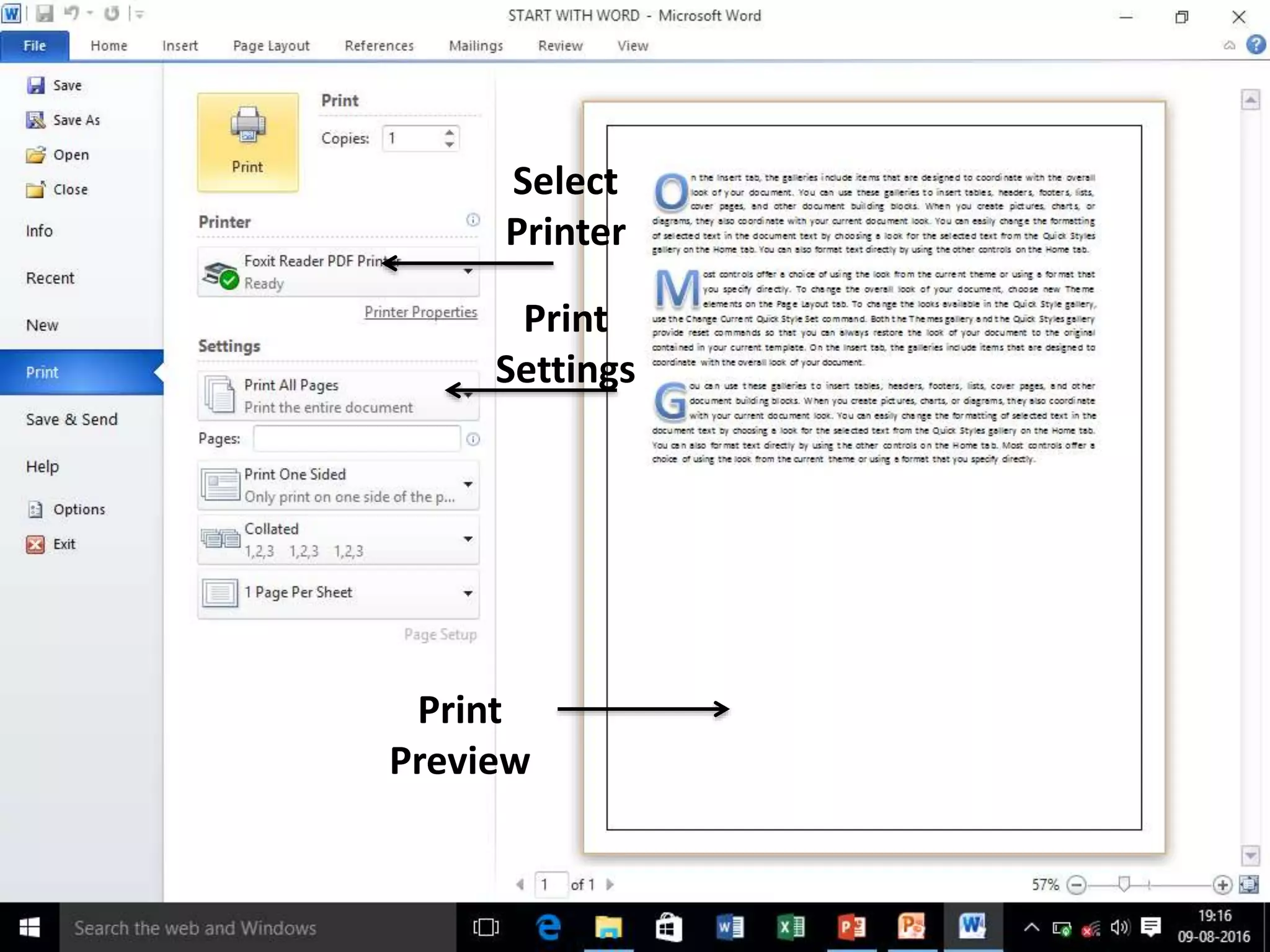Select Info in Backstage menu
1270x952 pixels.
pos(39,231)
